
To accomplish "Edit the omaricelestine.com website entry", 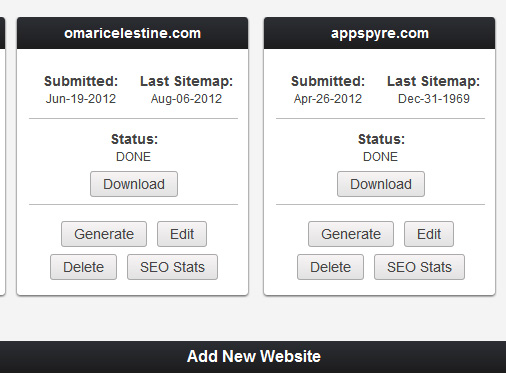I will [182, 234].
